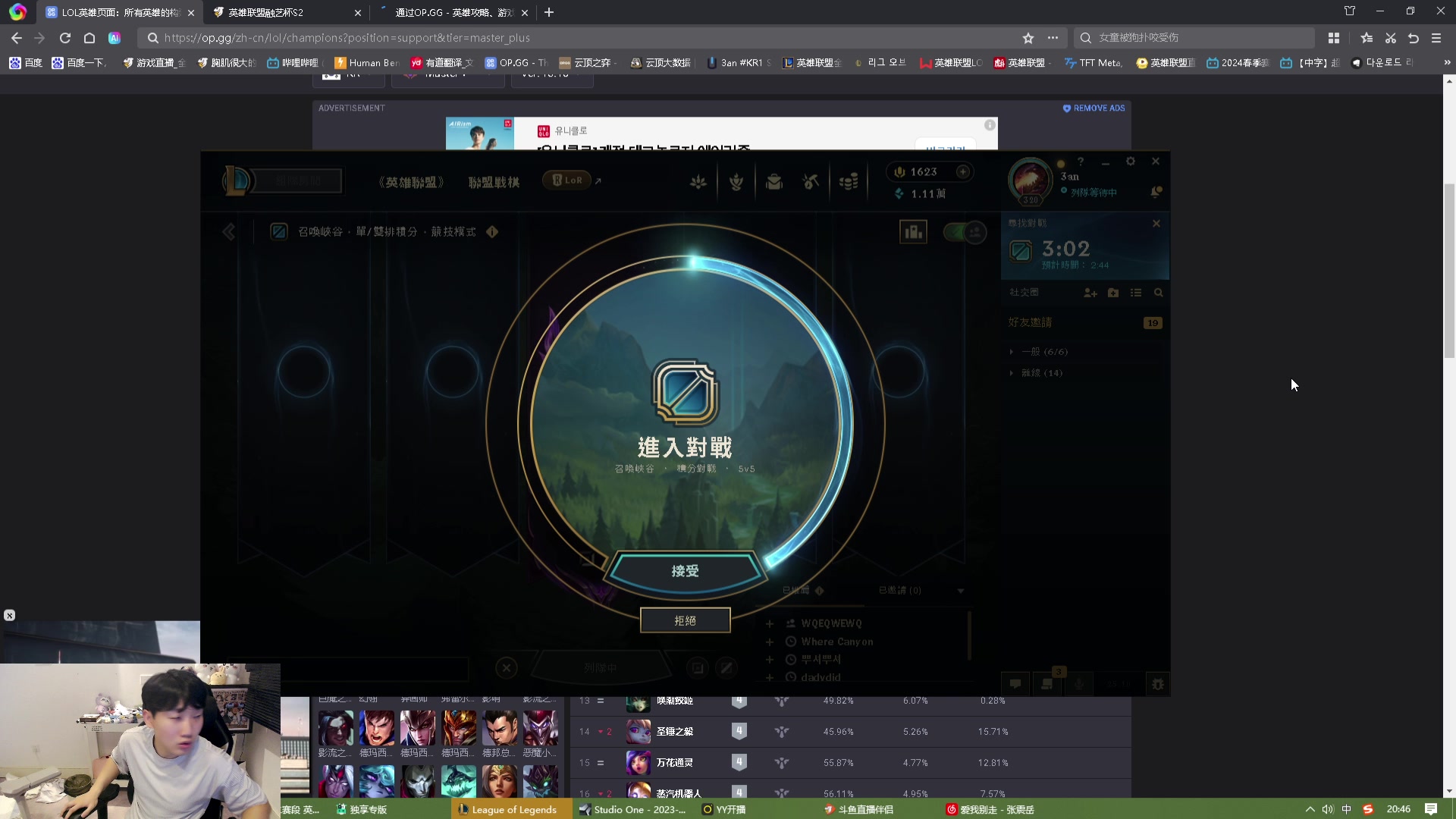Open the Store coins icon in League client
The height and width of the screenshot is (819, 1456).
point(849,182)
